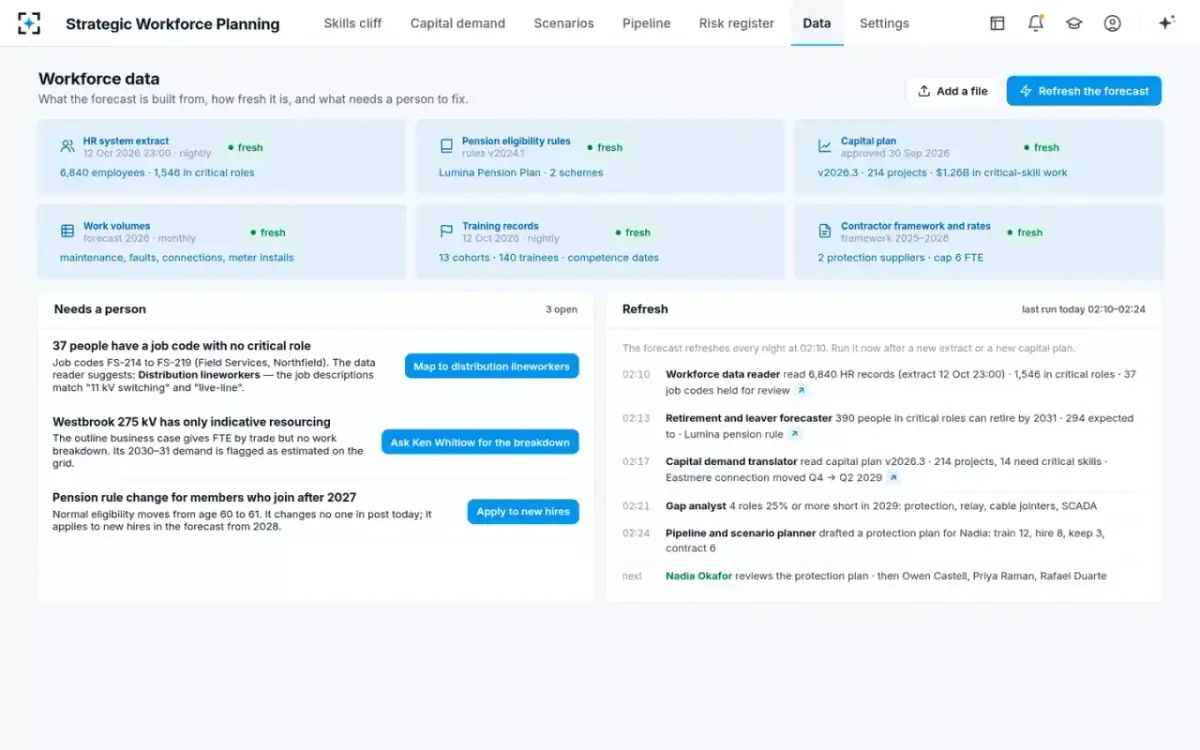The width and height of the screenshot is (1200, 750).
Task: Select the Data tab
Action: [817, 23]
